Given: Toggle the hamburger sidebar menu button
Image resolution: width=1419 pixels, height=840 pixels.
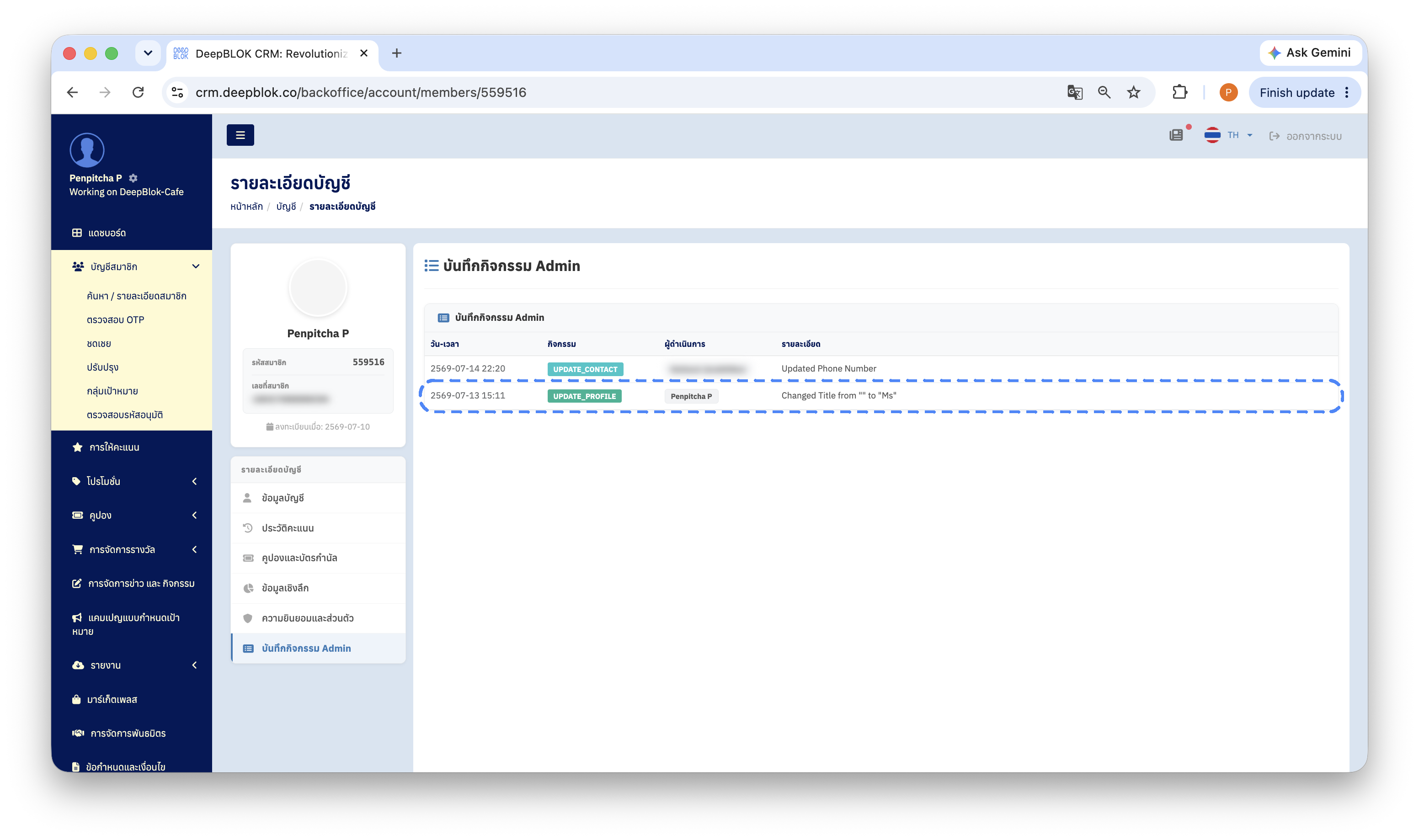Looking at the screenshot, I should (240, 135).
